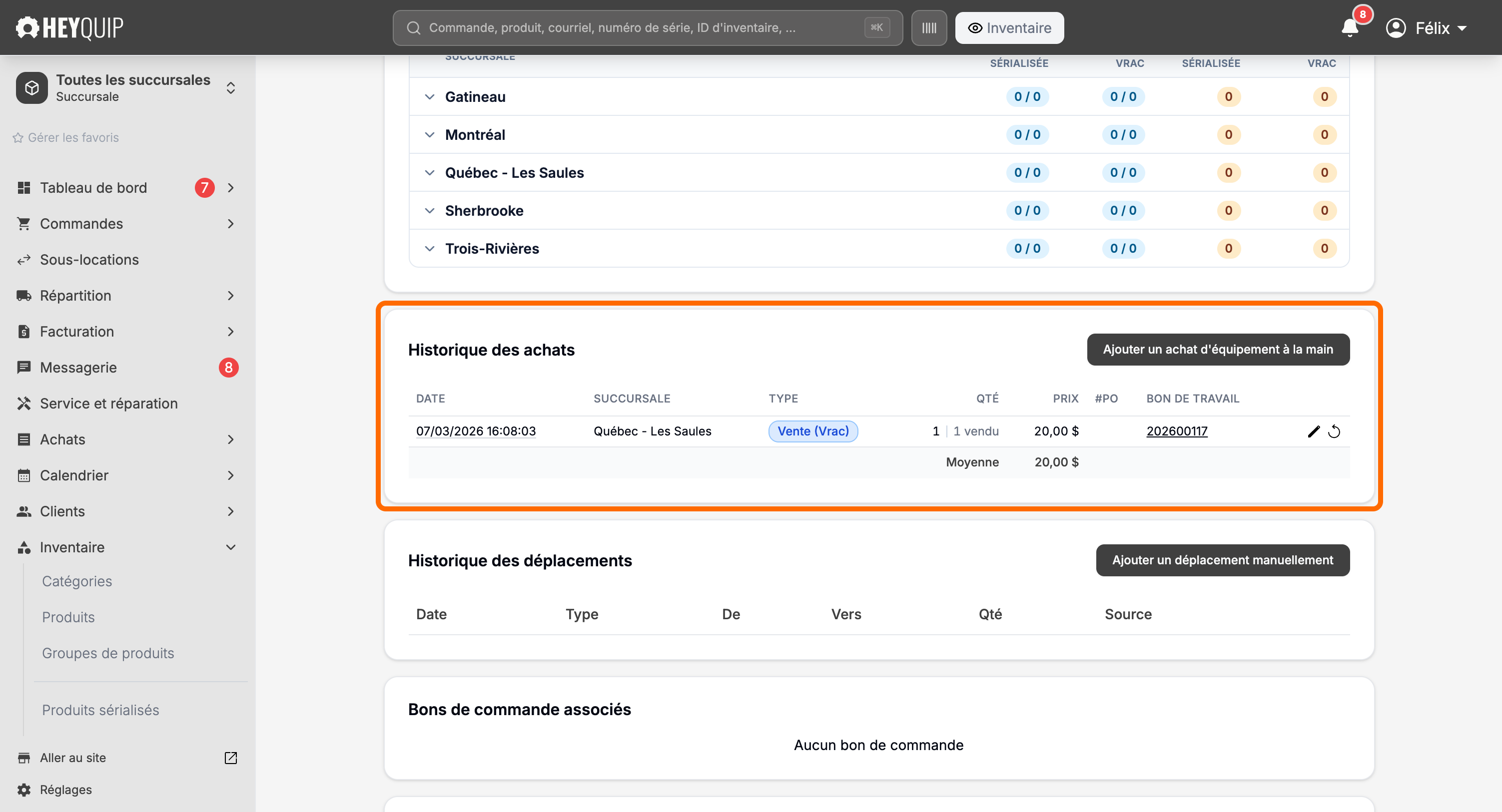Open the Félix user menu
1502x812 pixels.
pyautogui.click(x=1426, y=28)
